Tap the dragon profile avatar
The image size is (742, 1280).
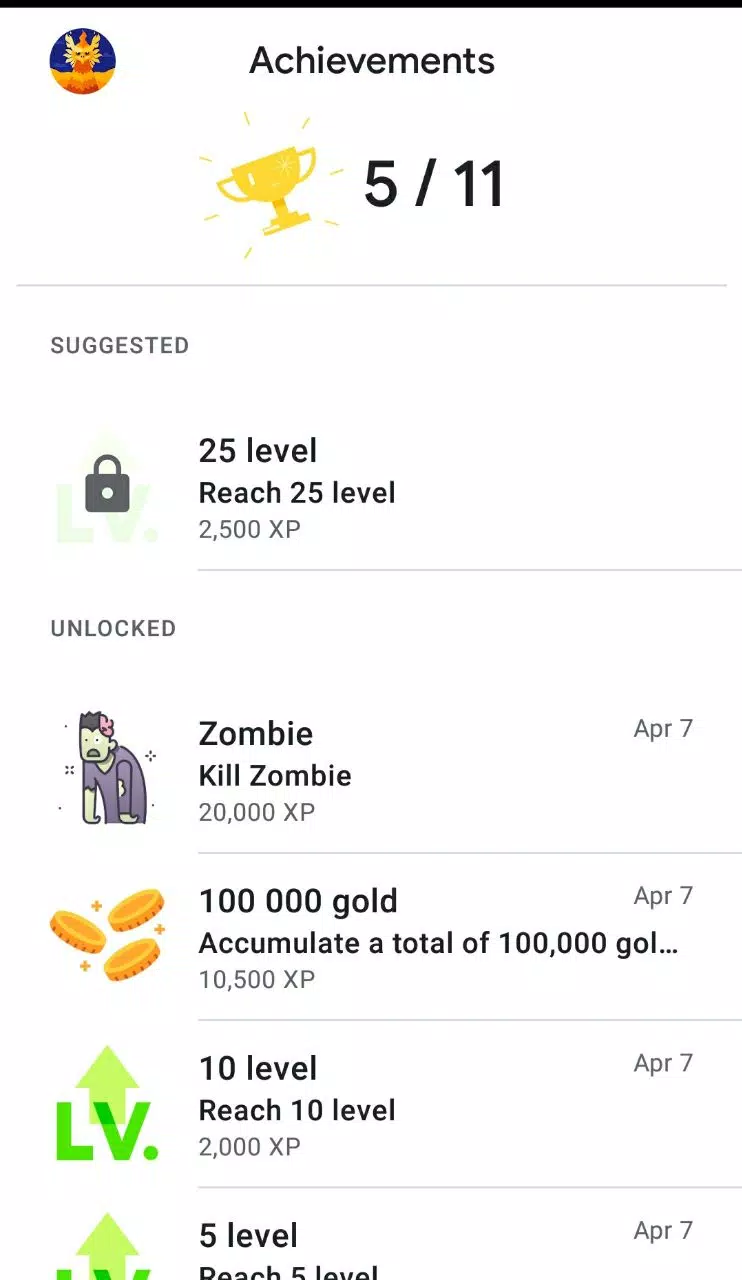click(x=83, y=62)
